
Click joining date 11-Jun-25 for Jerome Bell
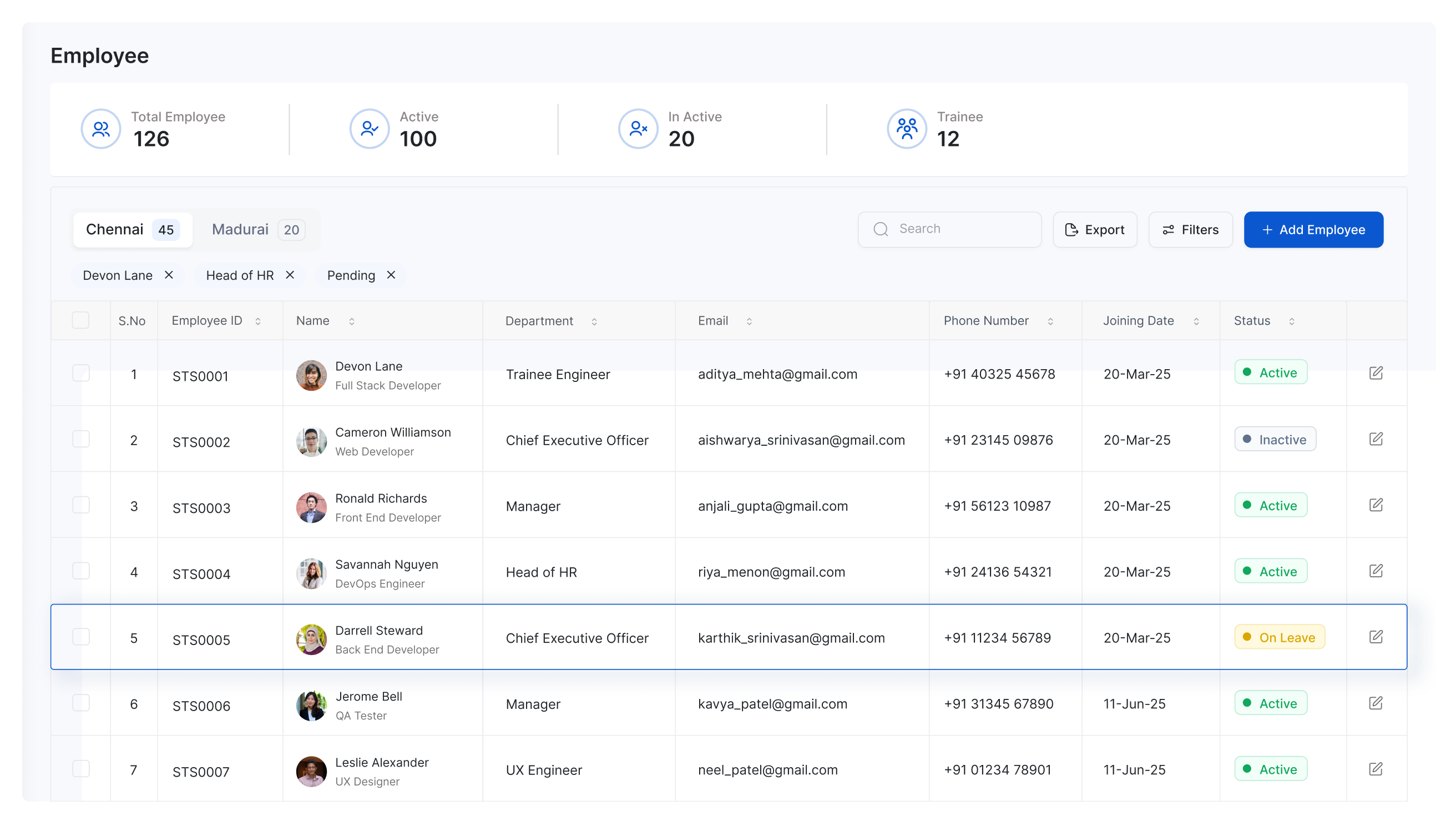1134,704
